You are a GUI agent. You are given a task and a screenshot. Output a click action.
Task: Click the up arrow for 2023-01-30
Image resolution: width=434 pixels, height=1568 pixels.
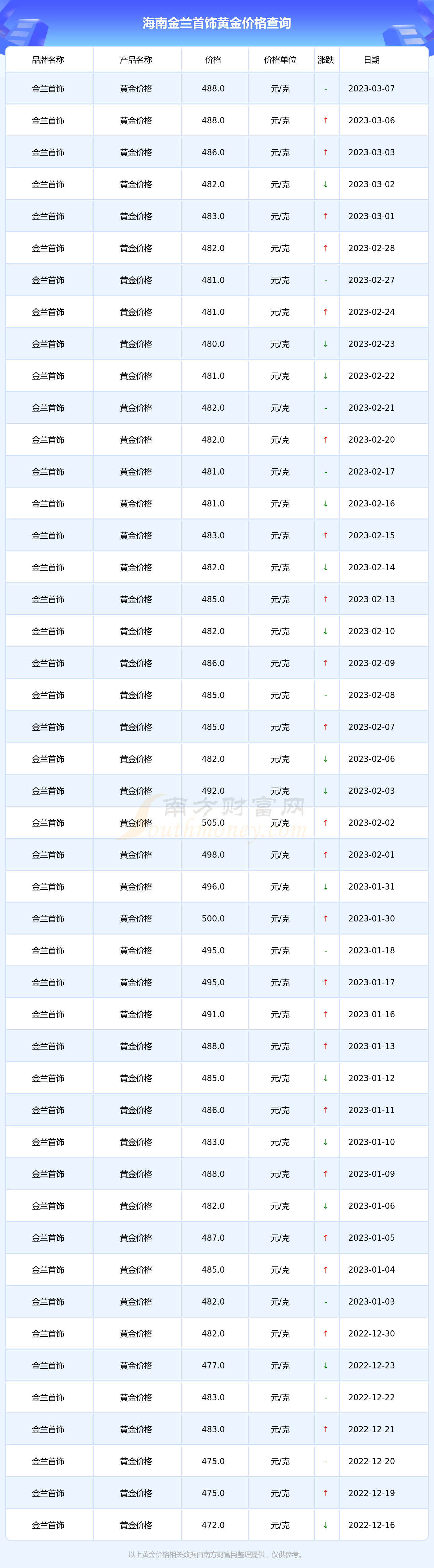(x=325, y=919)
